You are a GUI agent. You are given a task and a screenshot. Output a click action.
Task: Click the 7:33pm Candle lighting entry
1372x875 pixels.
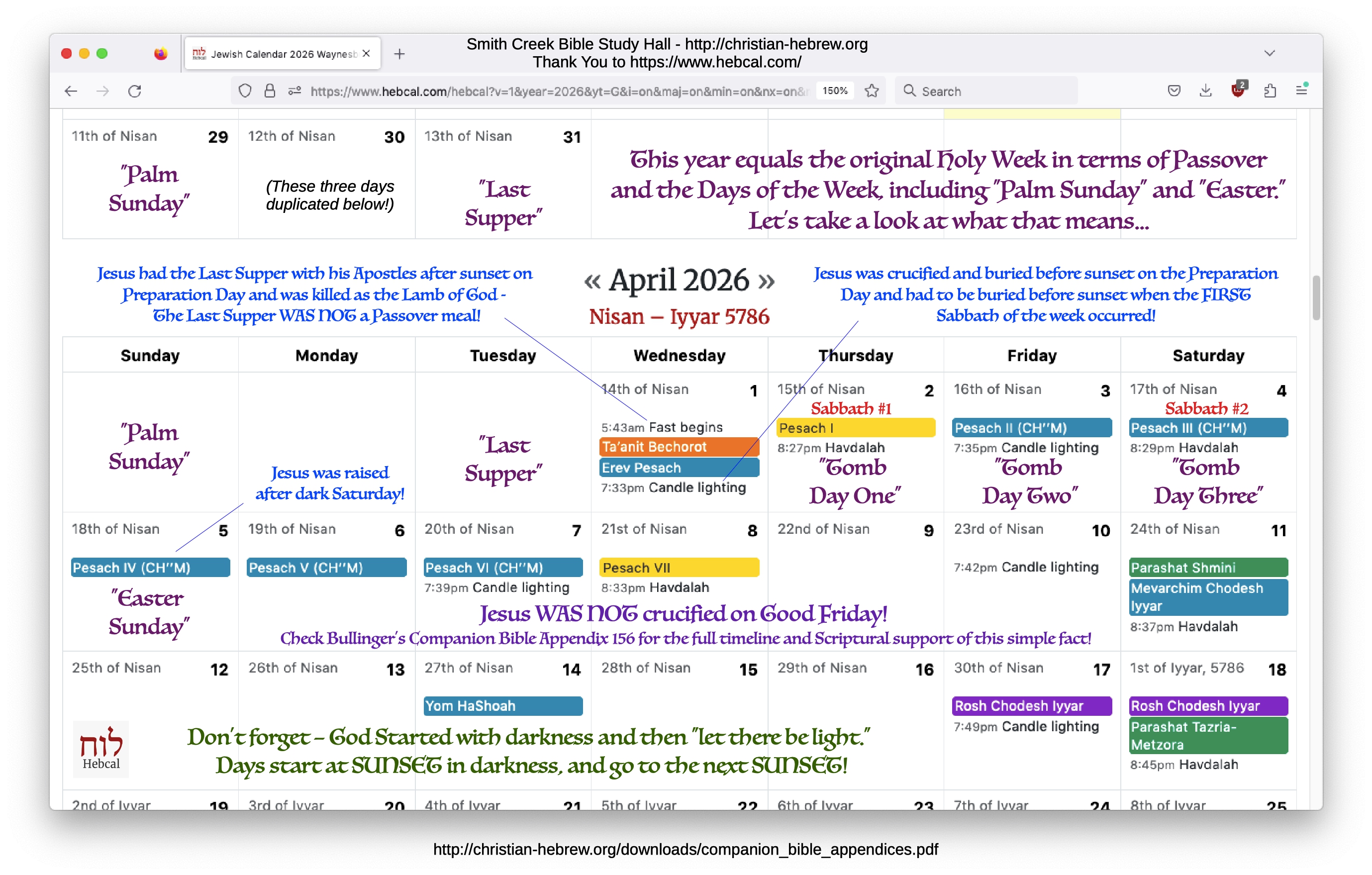[674, 487]
